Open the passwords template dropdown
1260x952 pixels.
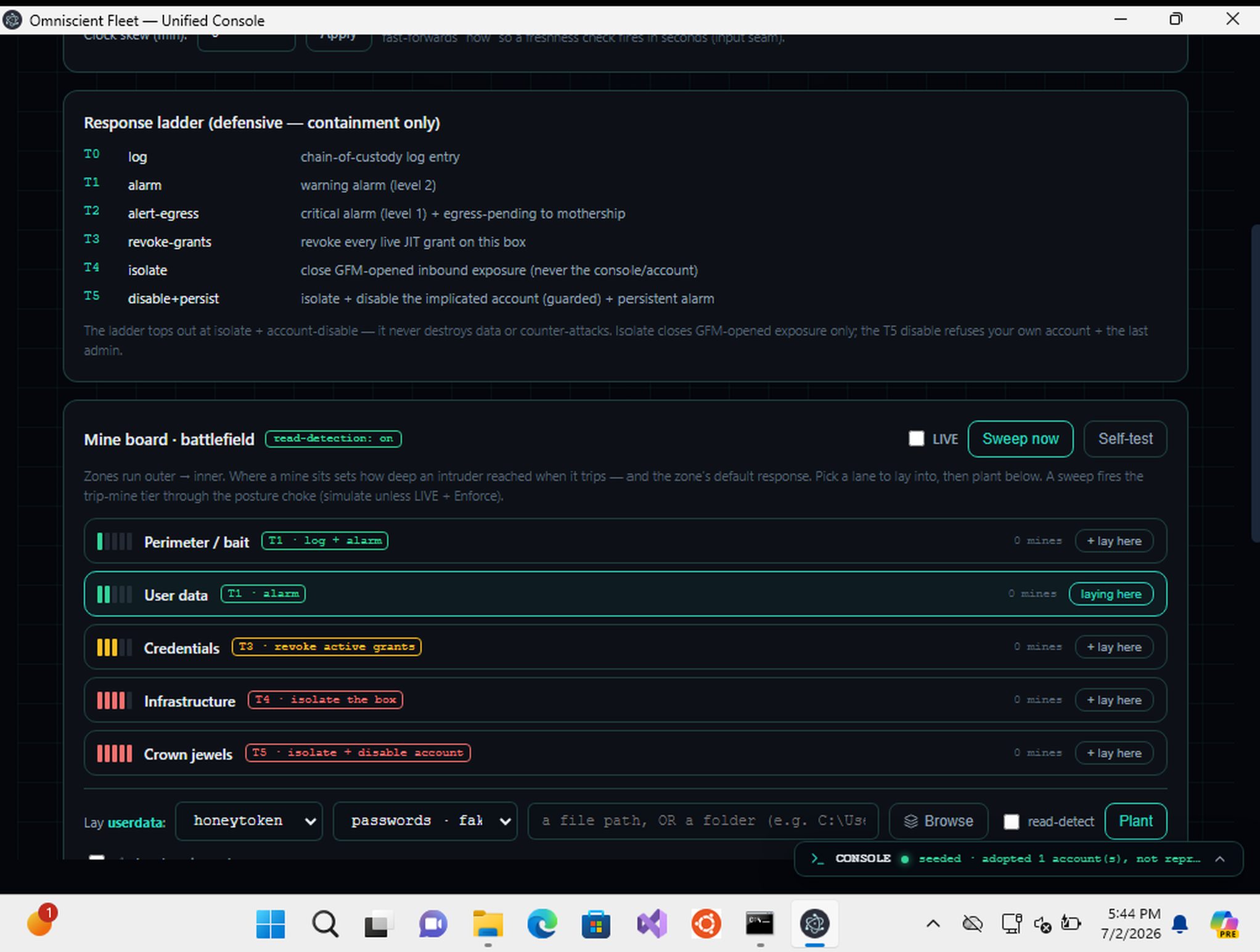coord(425,821)
